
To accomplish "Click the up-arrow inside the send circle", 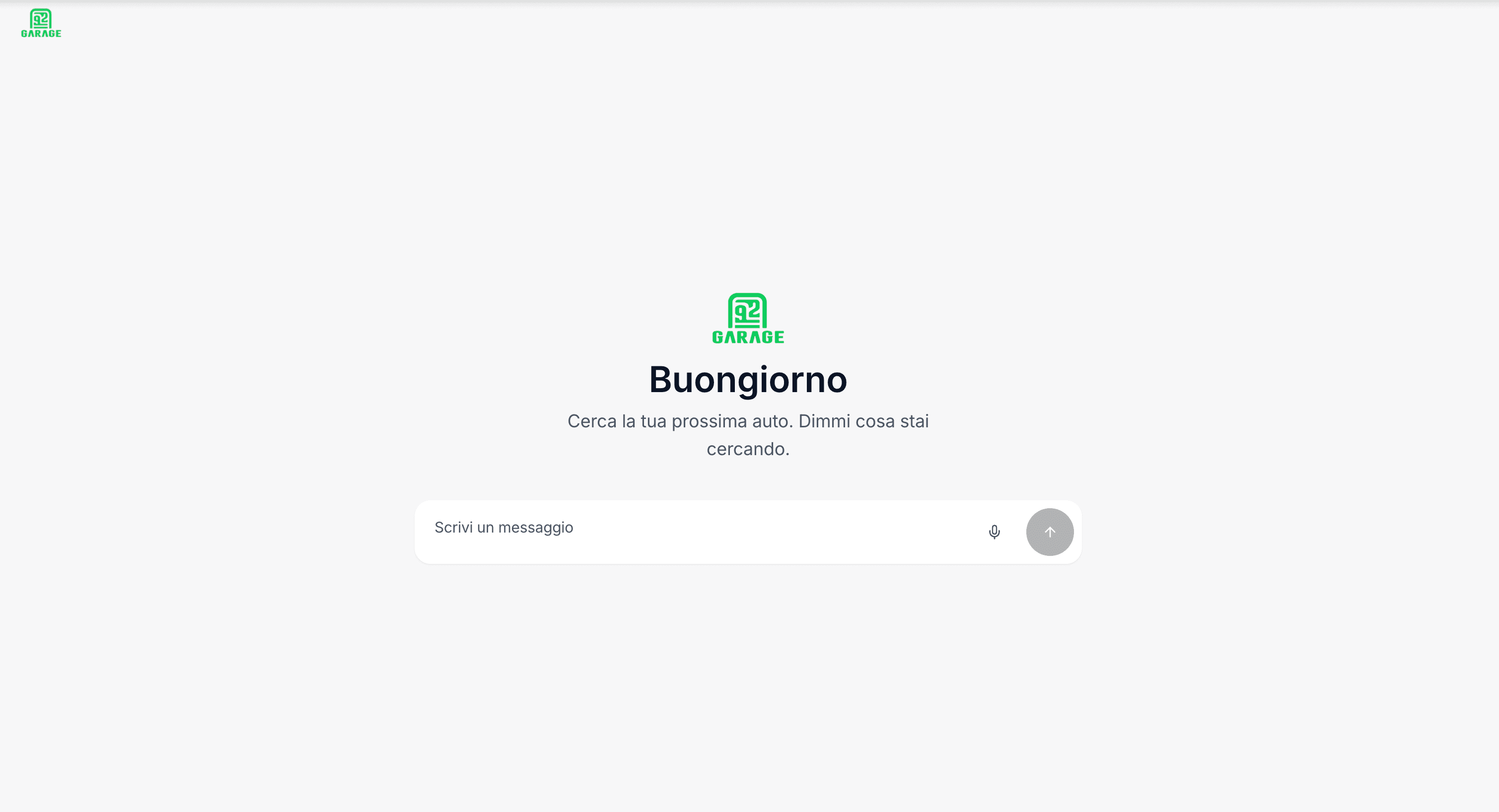I will click(x=1049, y=532).
